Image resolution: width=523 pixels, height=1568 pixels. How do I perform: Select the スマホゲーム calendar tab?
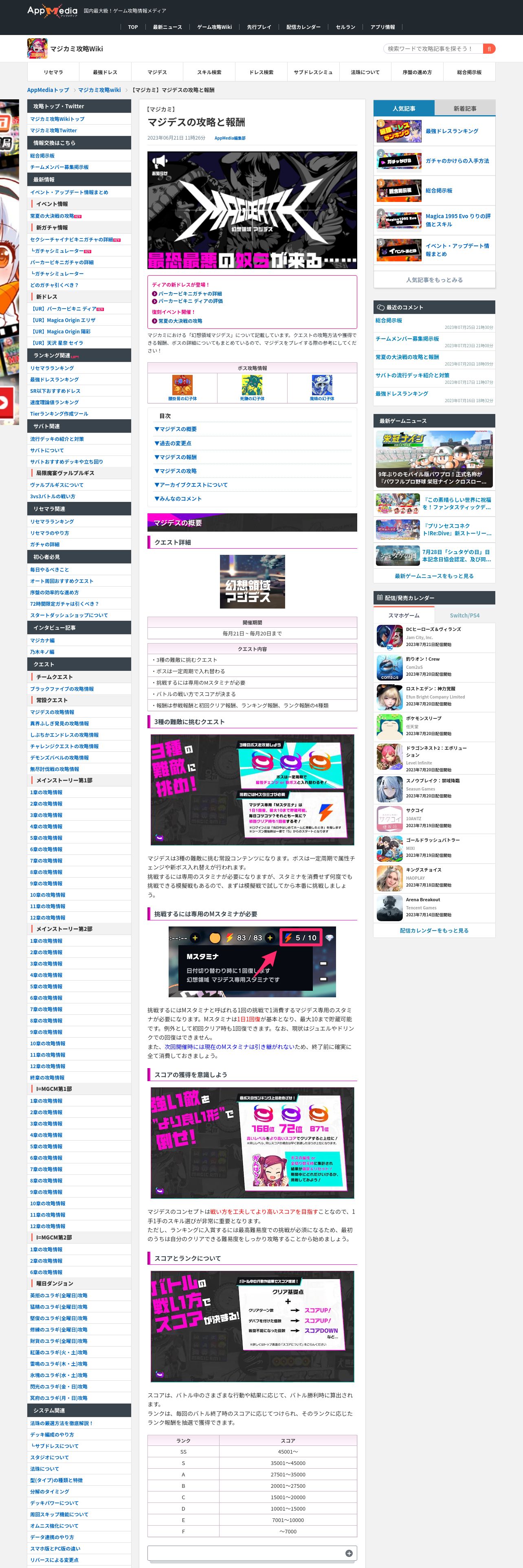click(404, 615)
